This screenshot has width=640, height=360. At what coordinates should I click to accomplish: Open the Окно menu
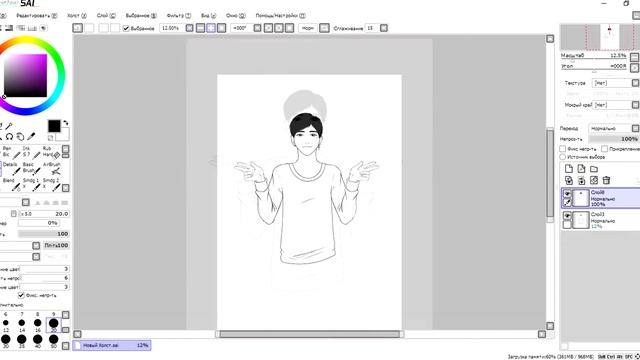click(236, 16)
